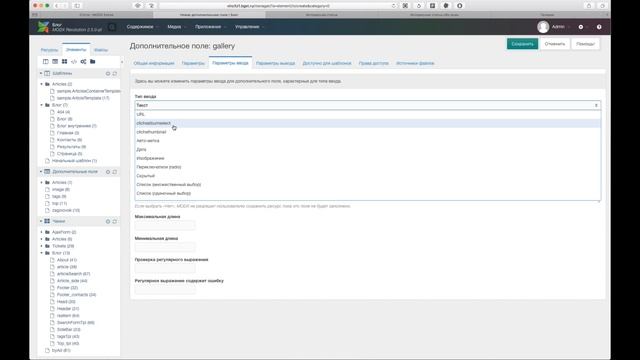Open the Контакты template in tree
Image resolution: width=640 pixels, height=360 pixels.
click(69, 140)
